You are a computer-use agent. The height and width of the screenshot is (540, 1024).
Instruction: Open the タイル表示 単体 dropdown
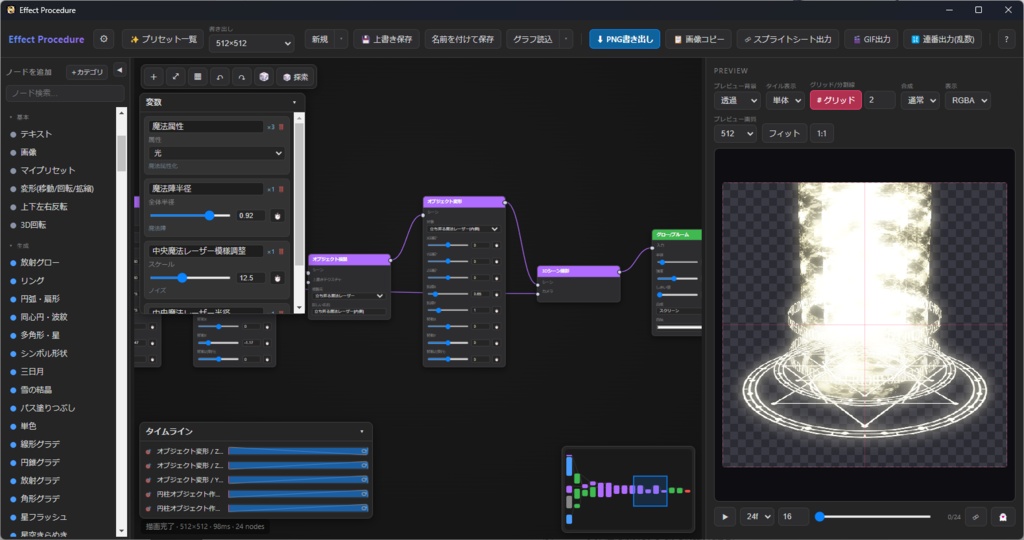(x=785, y=100)
